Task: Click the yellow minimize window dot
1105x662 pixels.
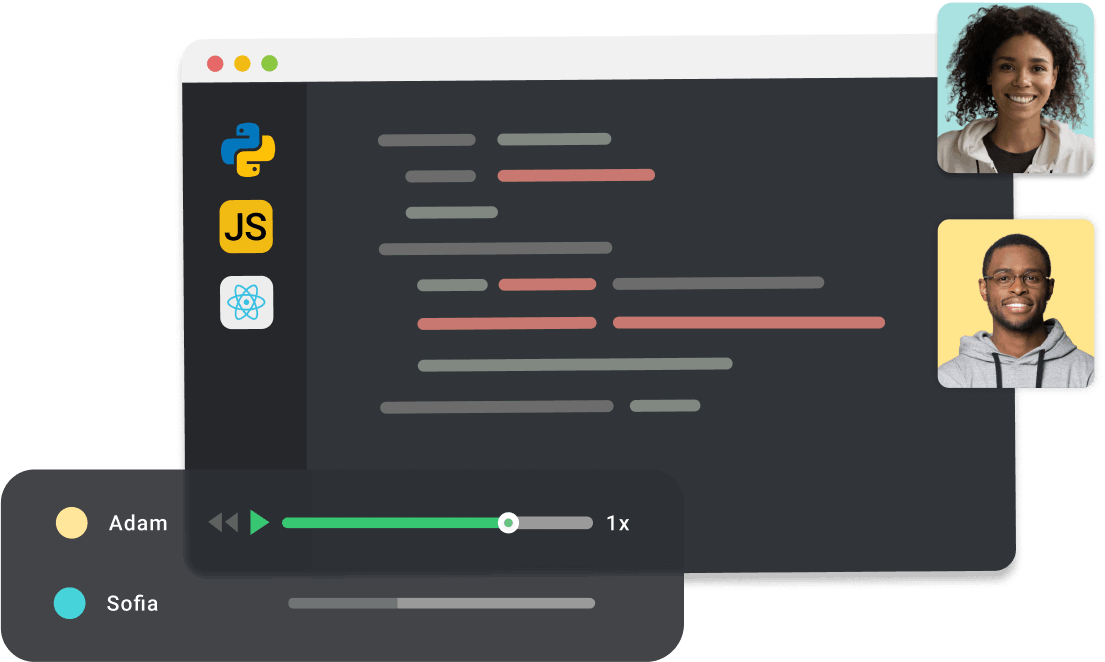Action: coord(242,64)
